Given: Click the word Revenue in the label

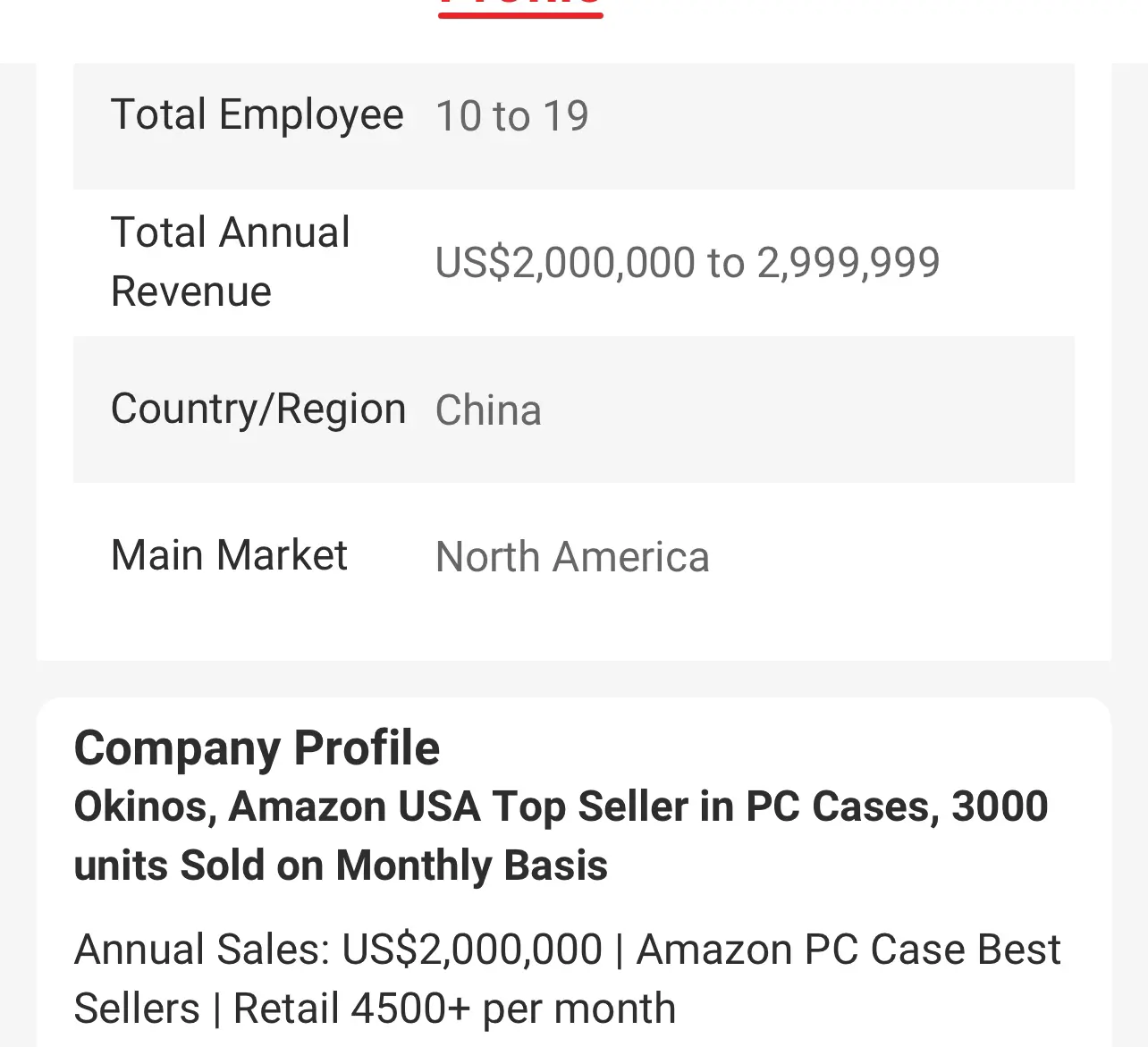Looking at the screenshot, I should (191, 291).
